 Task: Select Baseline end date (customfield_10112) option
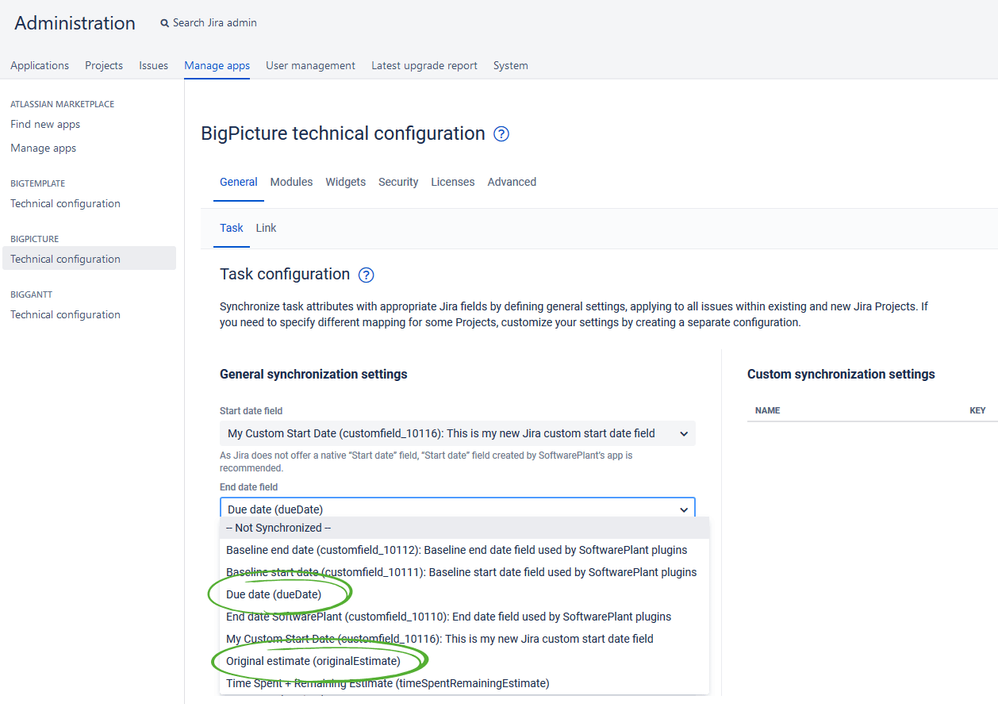click(464, 550)
